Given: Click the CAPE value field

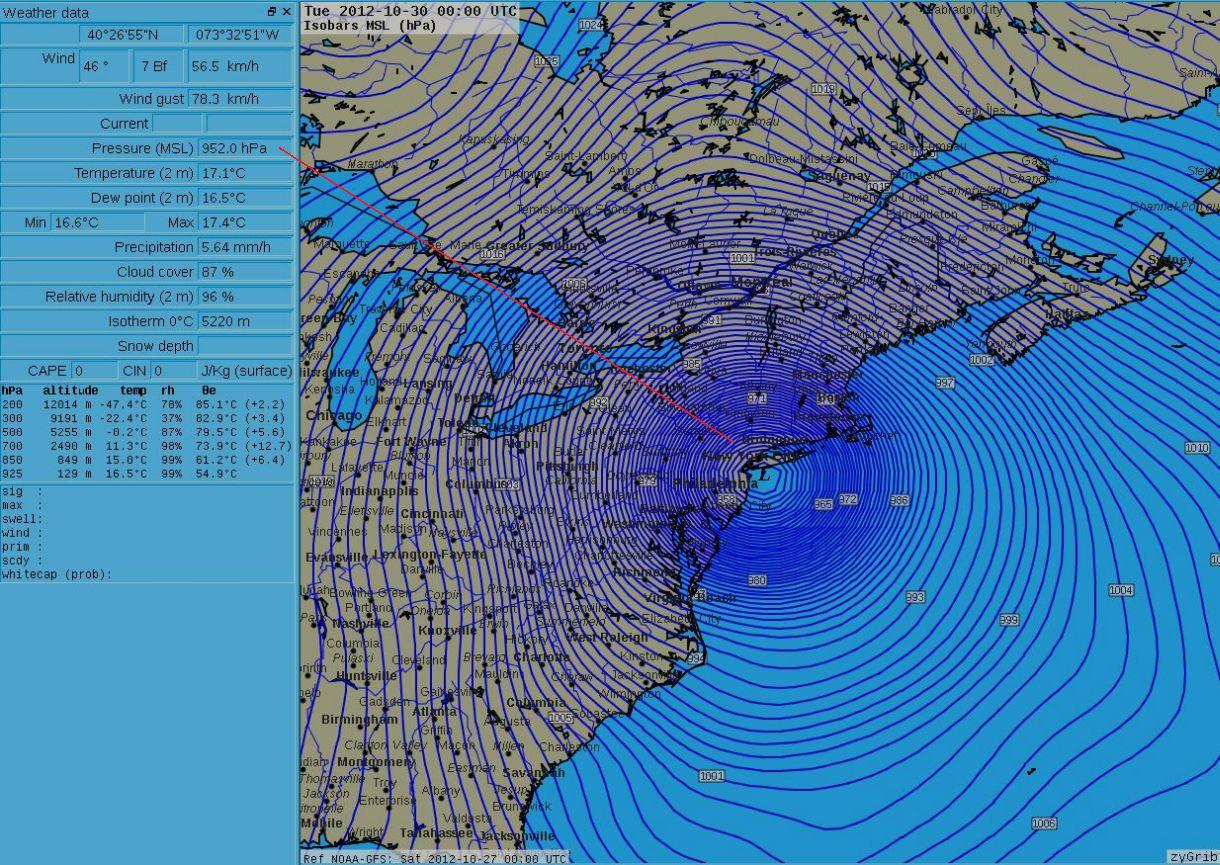Looking at the screenshot, I should click(94, 371).
